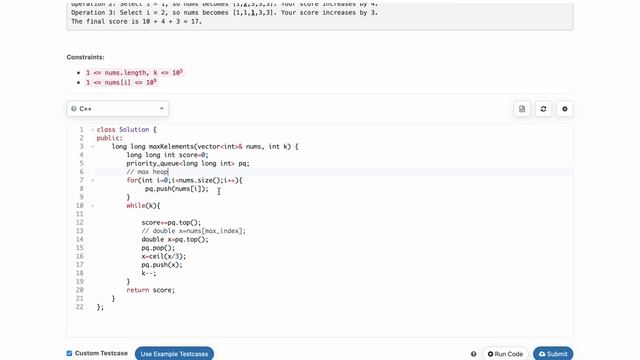Click 'pq.push(nums[i]);' code line
Viewport: 640px width, 360px height.
pos(177,189)
